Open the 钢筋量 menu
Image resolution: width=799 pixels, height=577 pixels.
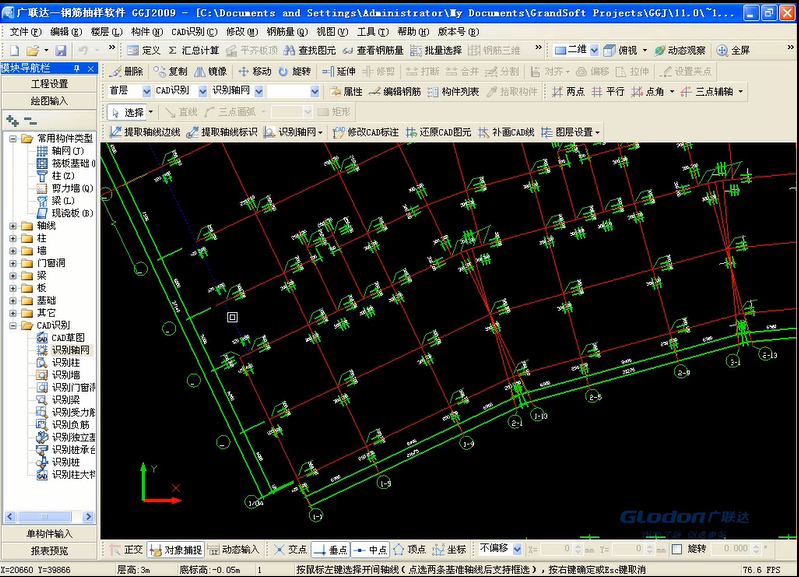pos(286,31)
